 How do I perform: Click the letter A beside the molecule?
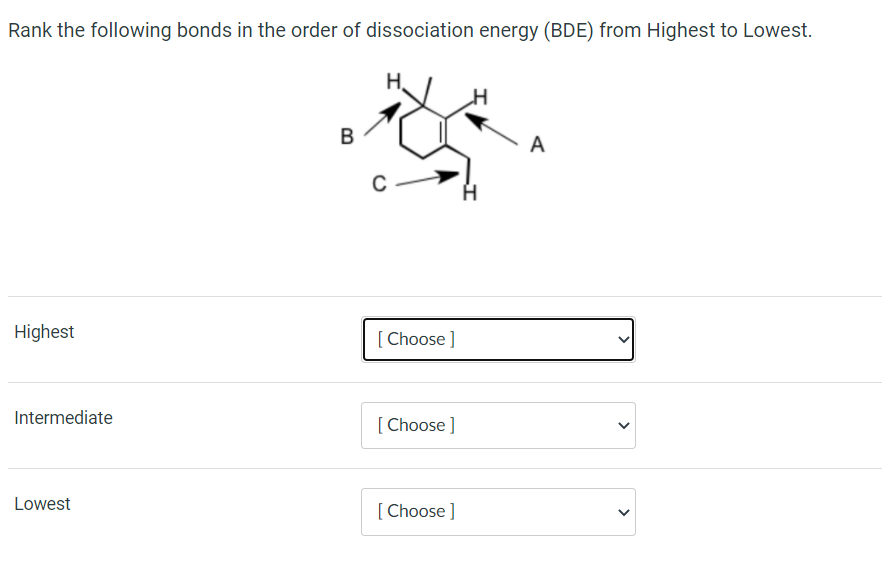pos(538,146)
